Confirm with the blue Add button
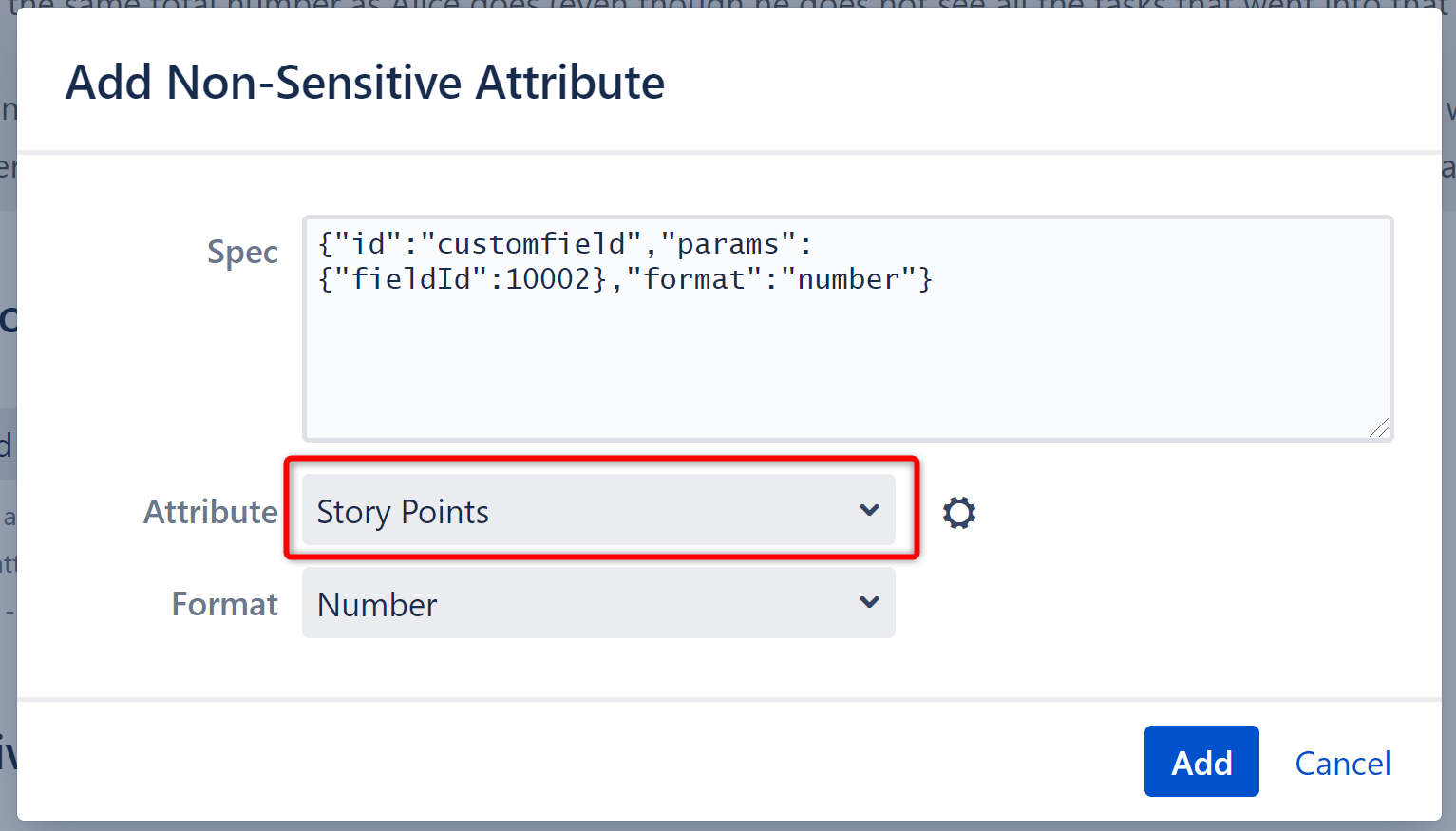This screenshot has width=1456, height=831. 1201,761
